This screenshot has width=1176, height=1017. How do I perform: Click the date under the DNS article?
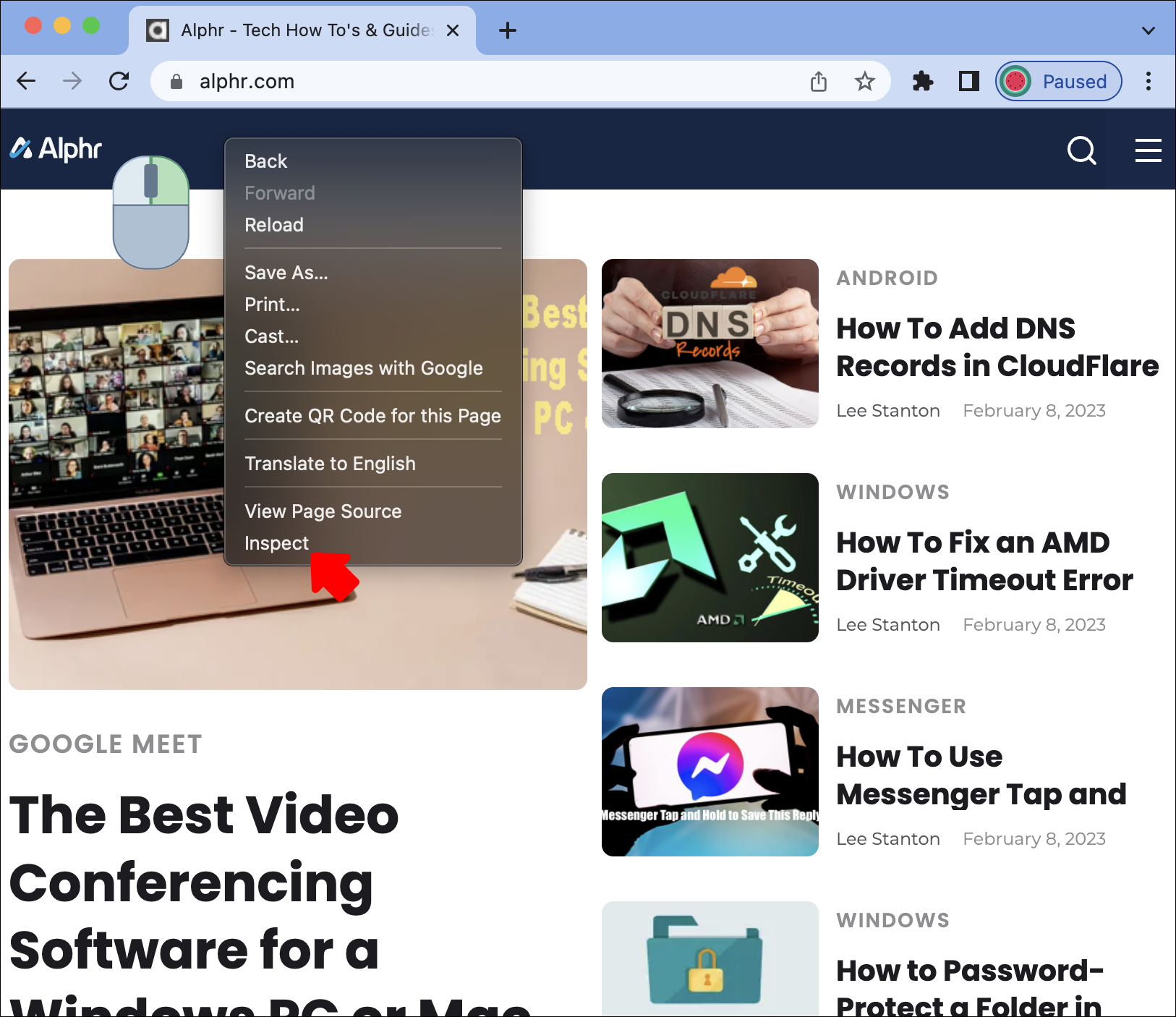[x=1034, y=411]
